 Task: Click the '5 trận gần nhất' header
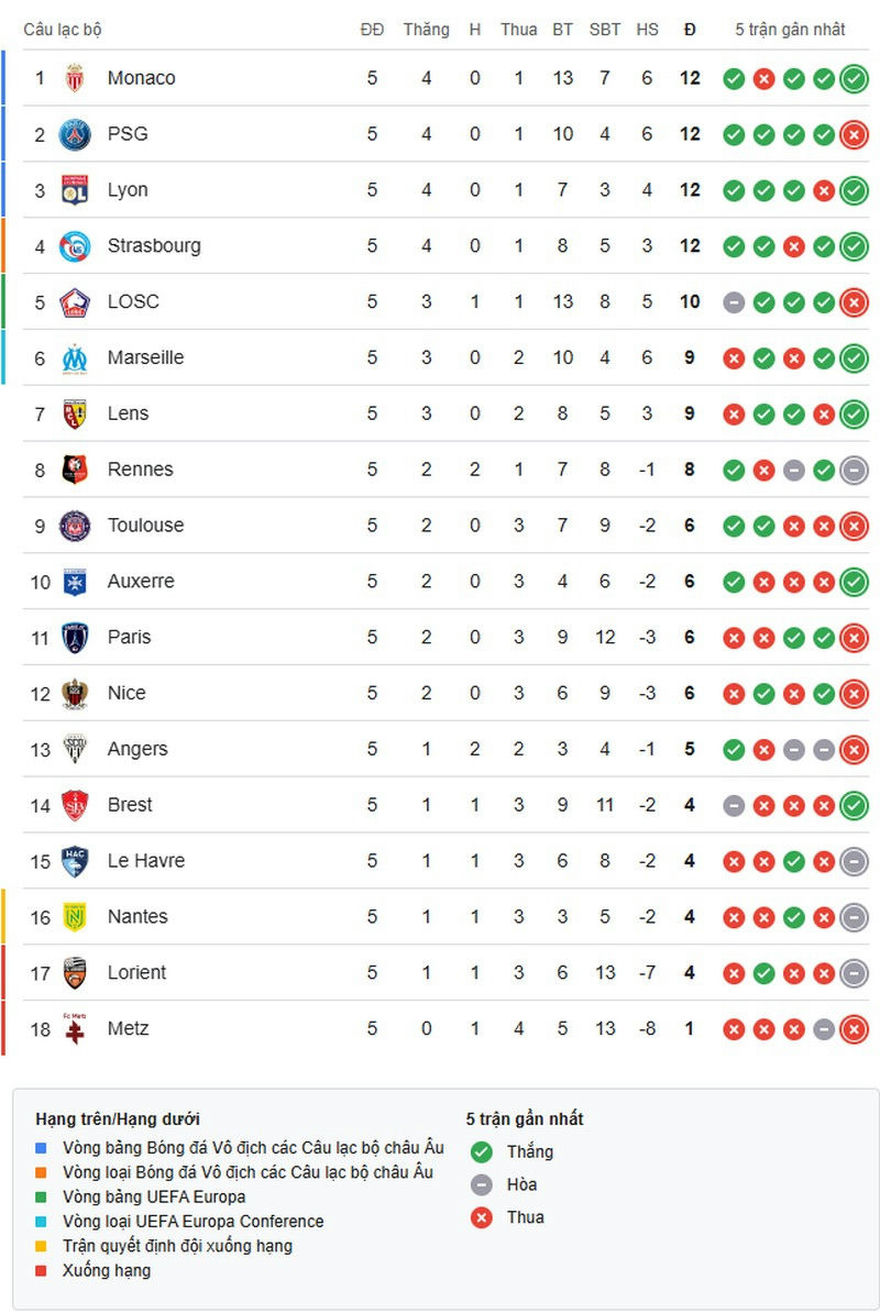tap(790, 30)
